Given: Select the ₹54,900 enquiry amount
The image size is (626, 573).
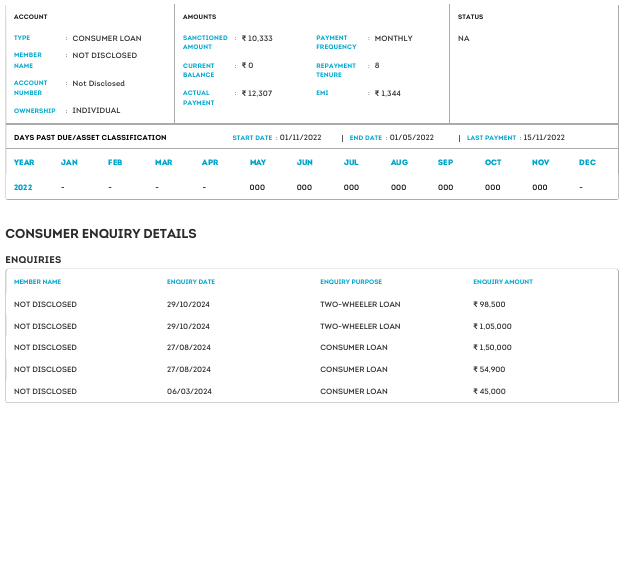Looking at the screenshot, I should (489, 370).
